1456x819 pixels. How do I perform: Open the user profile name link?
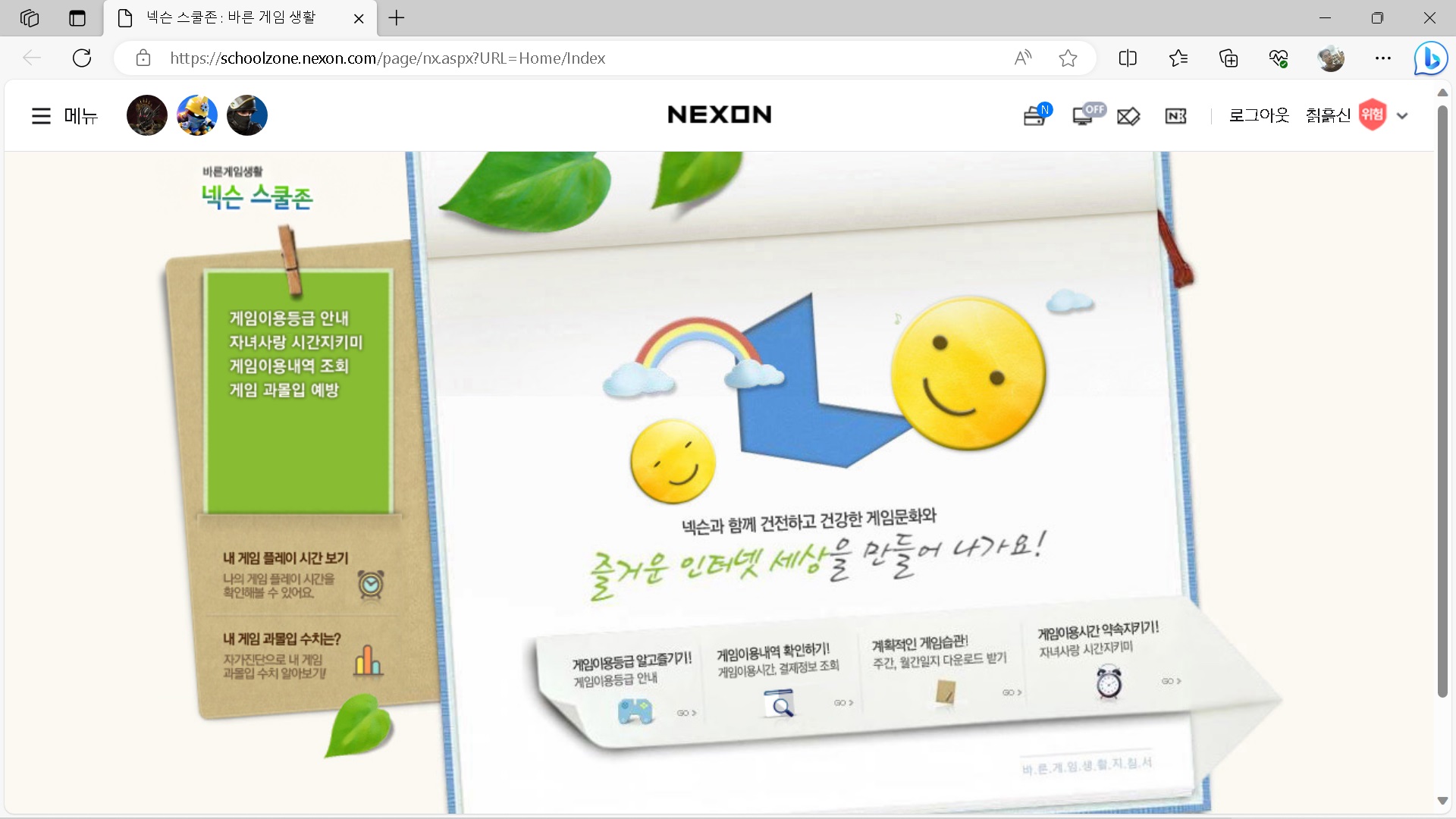(1328, 115)
